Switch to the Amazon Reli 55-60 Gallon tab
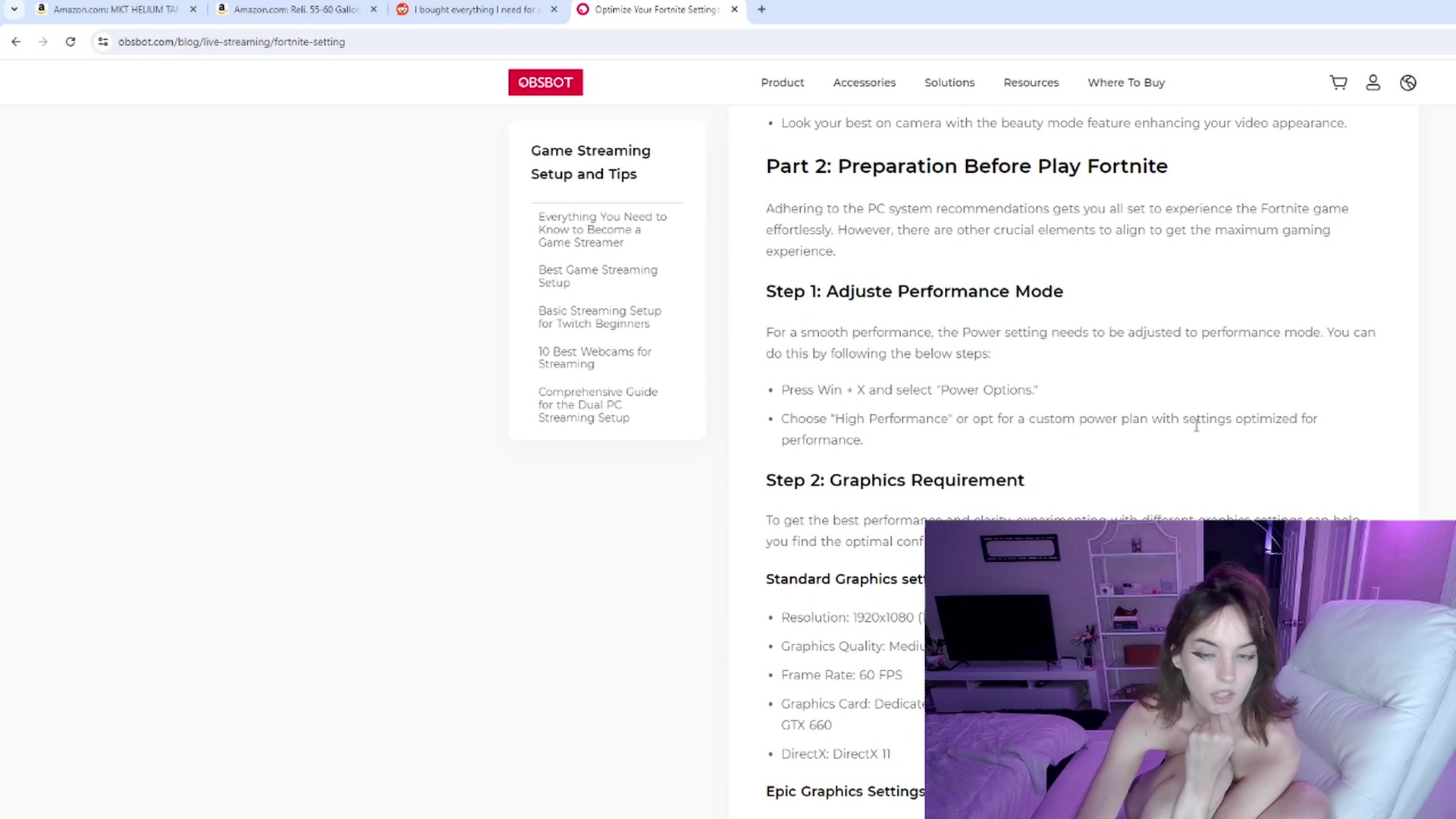The image size is (1456, 819). click(296, 9)
